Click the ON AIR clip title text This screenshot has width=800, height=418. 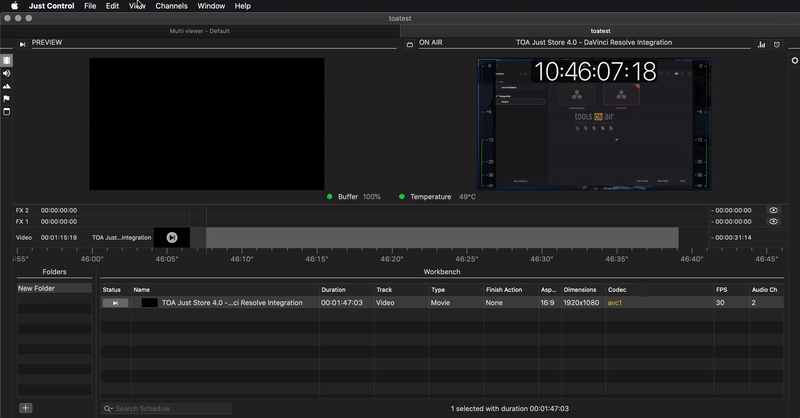coord(594,42)
